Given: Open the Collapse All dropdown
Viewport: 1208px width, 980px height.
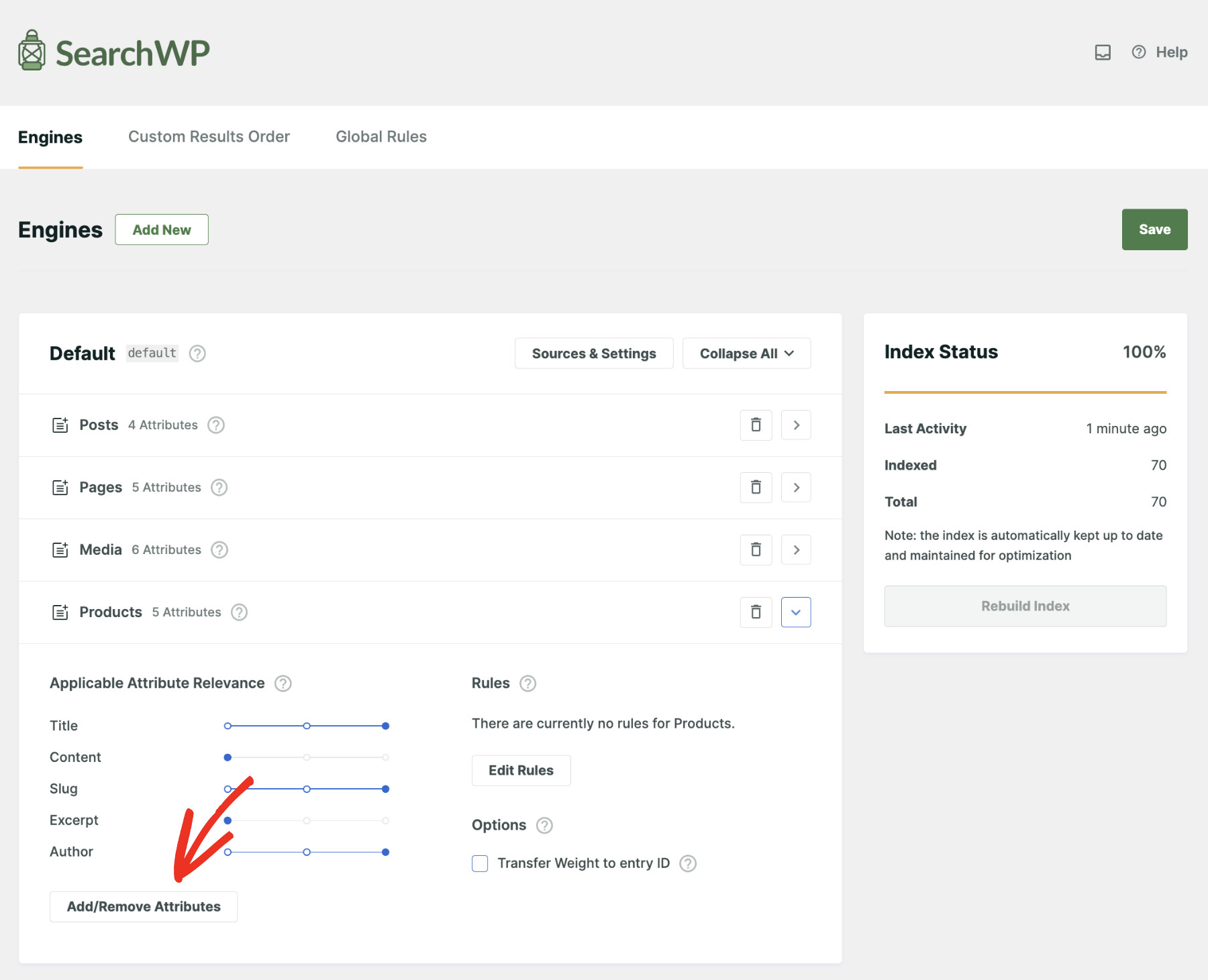Looking at the screenshot, I should coord(746,353).
